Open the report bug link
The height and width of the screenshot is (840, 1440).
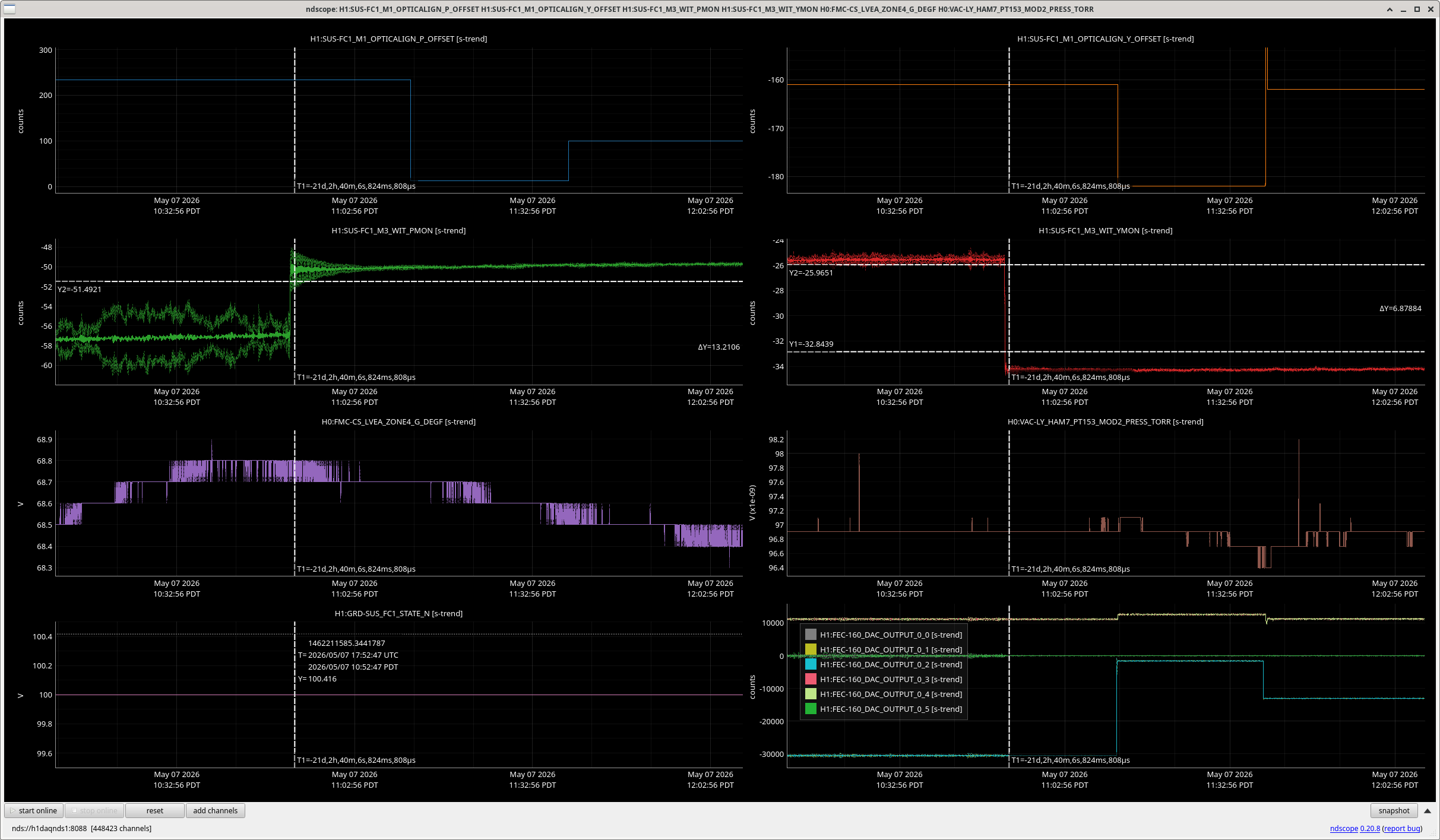pyautogui.click(x=1402, y=828)
